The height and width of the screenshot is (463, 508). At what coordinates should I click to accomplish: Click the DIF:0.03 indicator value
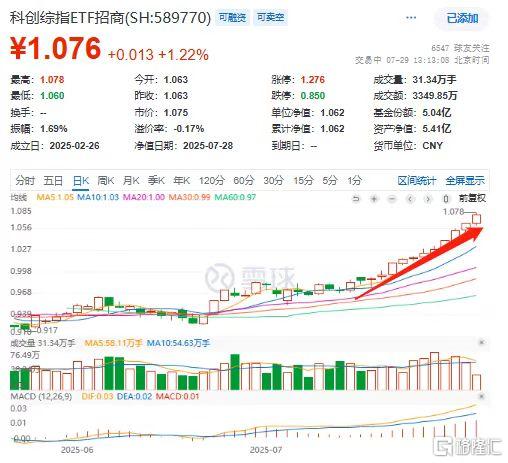tap(97, 397)
